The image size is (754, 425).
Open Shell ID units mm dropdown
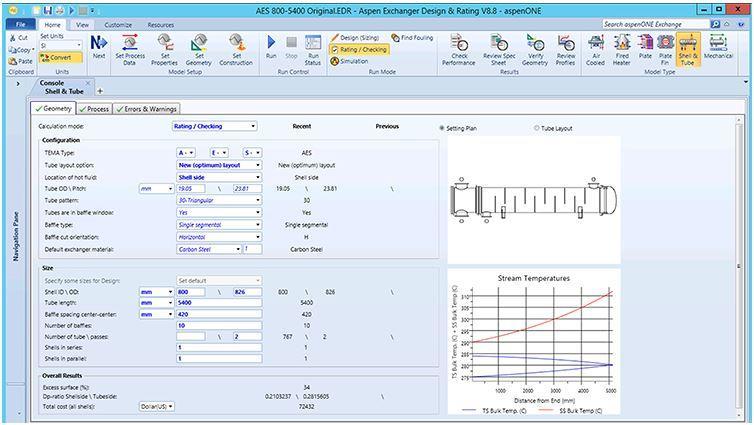156,292
